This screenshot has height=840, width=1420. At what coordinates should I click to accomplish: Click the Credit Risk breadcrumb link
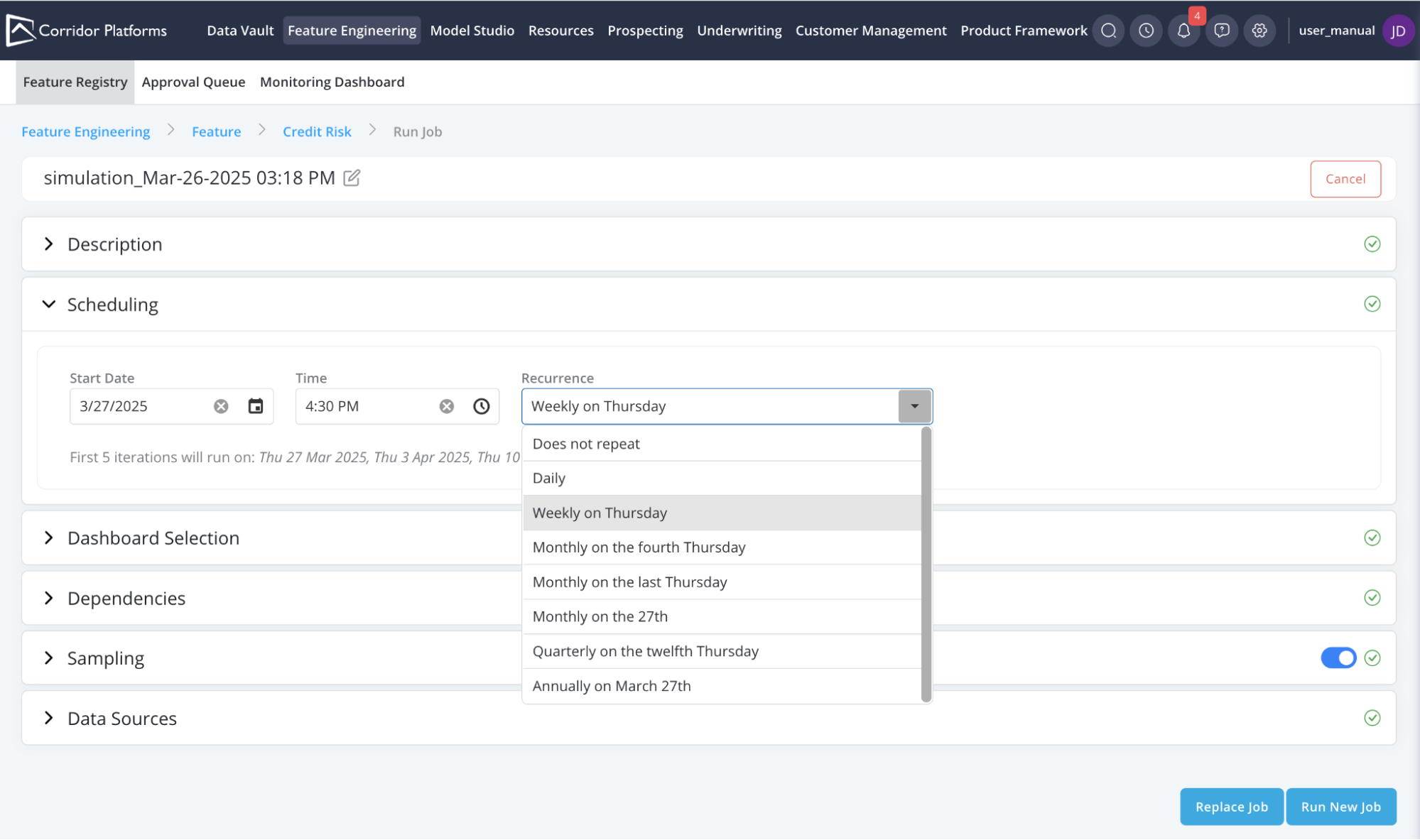tap(317, 131)
